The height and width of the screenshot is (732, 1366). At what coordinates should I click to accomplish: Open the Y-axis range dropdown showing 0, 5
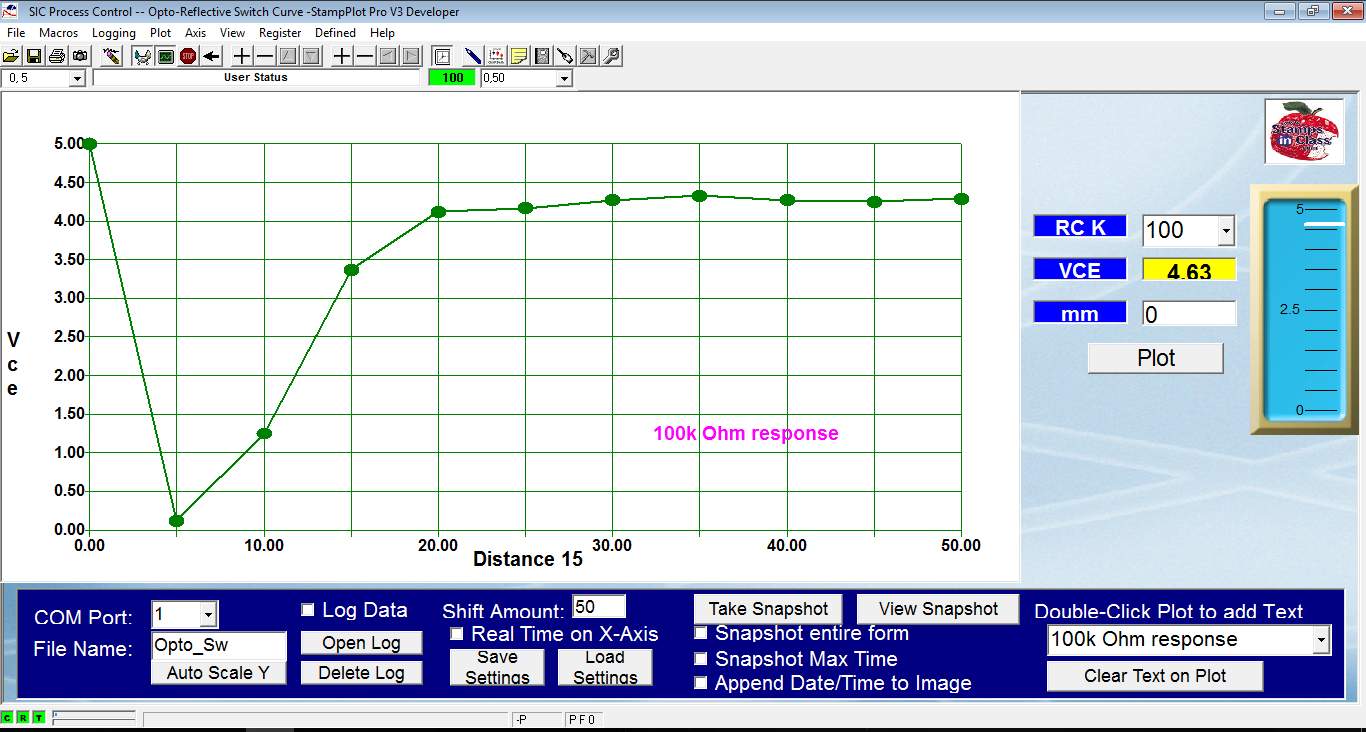(x=77, y=79)
